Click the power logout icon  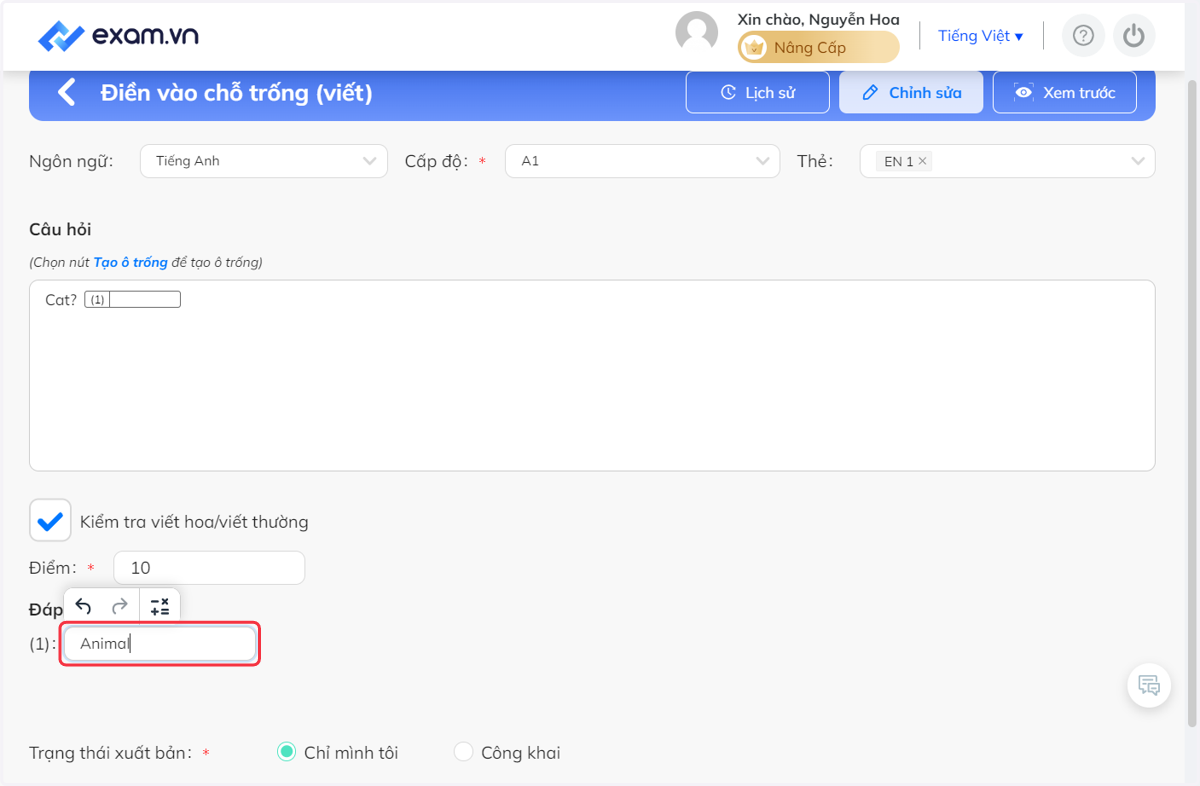point(1133,36)
